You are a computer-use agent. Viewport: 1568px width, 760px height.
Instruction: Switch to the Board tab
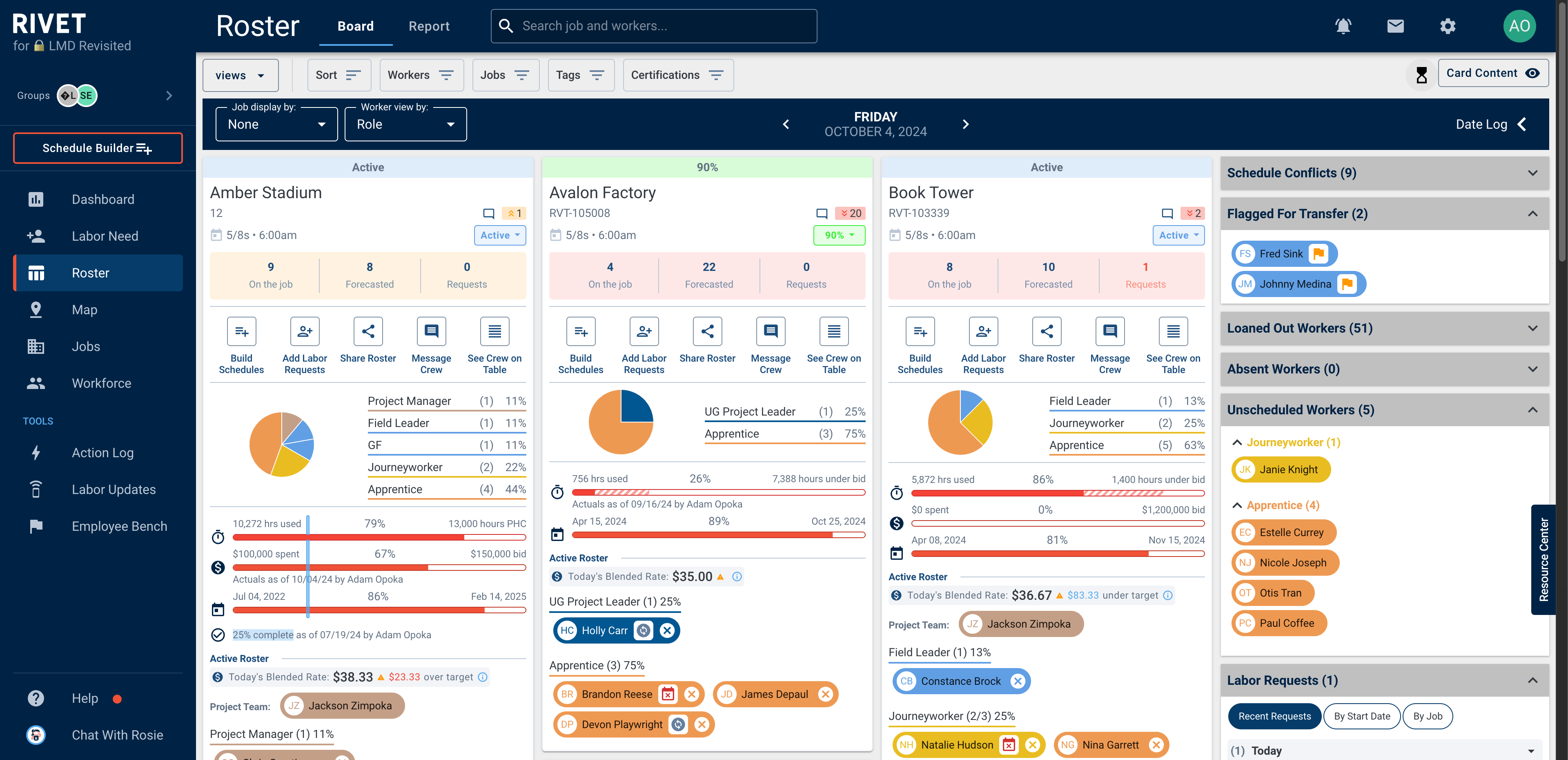[356, 26]
